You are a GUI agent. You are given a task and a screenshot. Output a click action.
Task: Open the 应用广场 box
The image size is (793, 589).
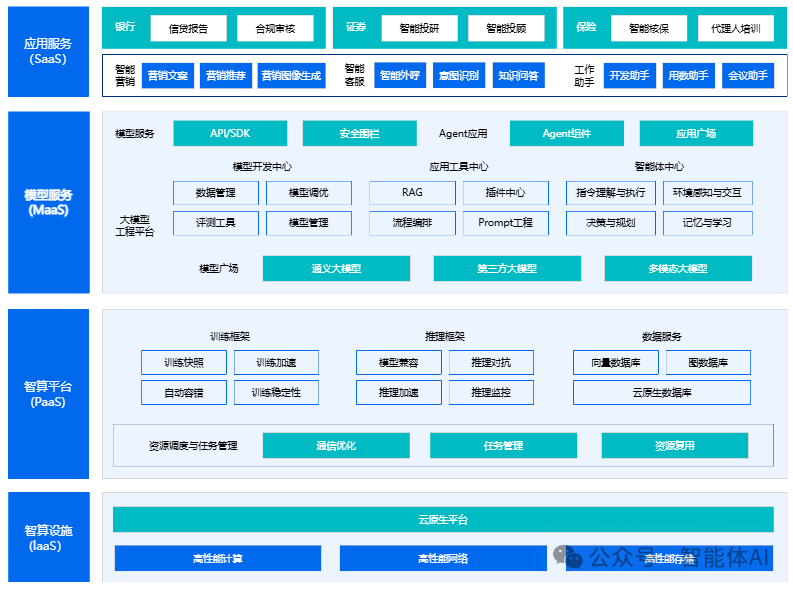[x=696, y=133]
